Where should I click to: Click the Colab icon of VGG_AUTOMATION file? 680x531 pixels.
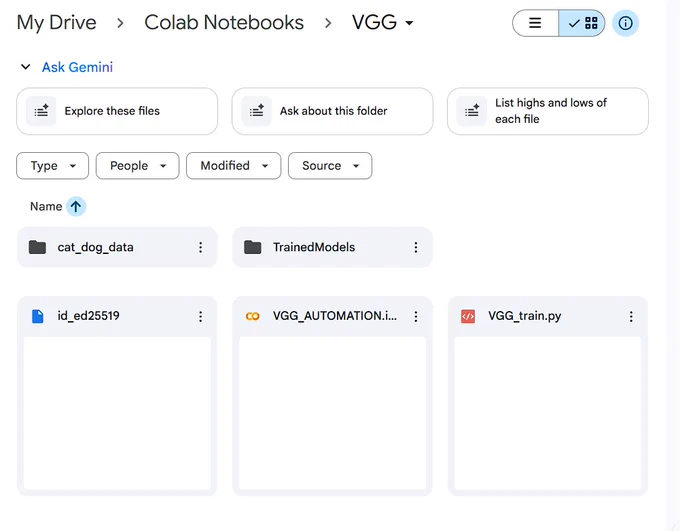click(x=252, y=316)
